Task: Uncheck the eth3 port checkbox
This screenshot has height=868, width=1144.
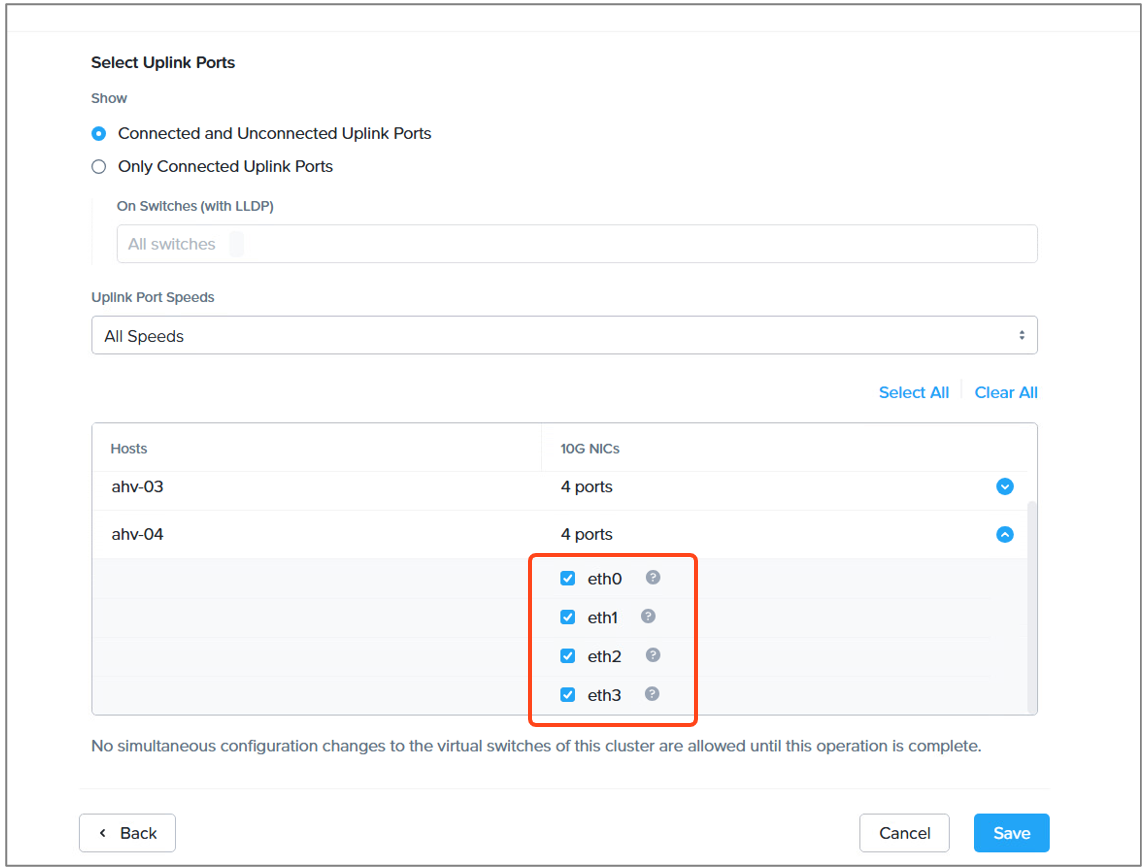Action: pyautogui.click(x=568, y=694)
